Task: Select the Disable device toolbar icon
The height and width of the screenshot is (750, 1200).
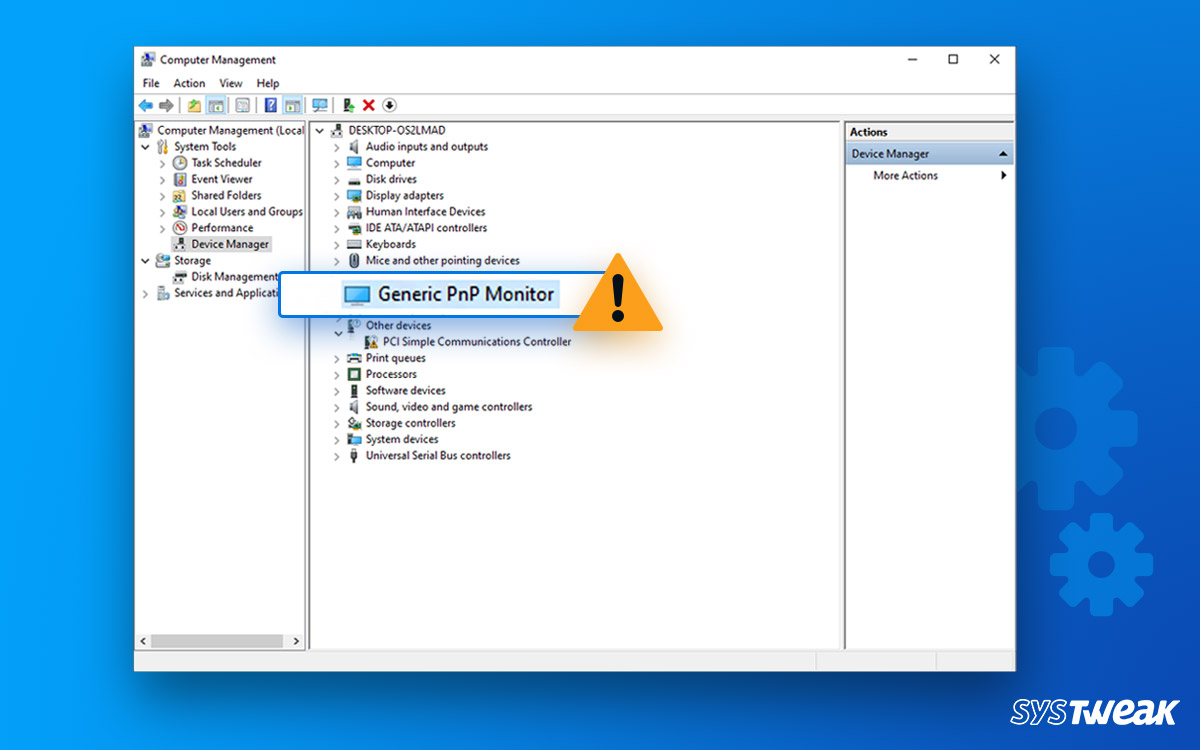Action: click(x=389, y=104)
